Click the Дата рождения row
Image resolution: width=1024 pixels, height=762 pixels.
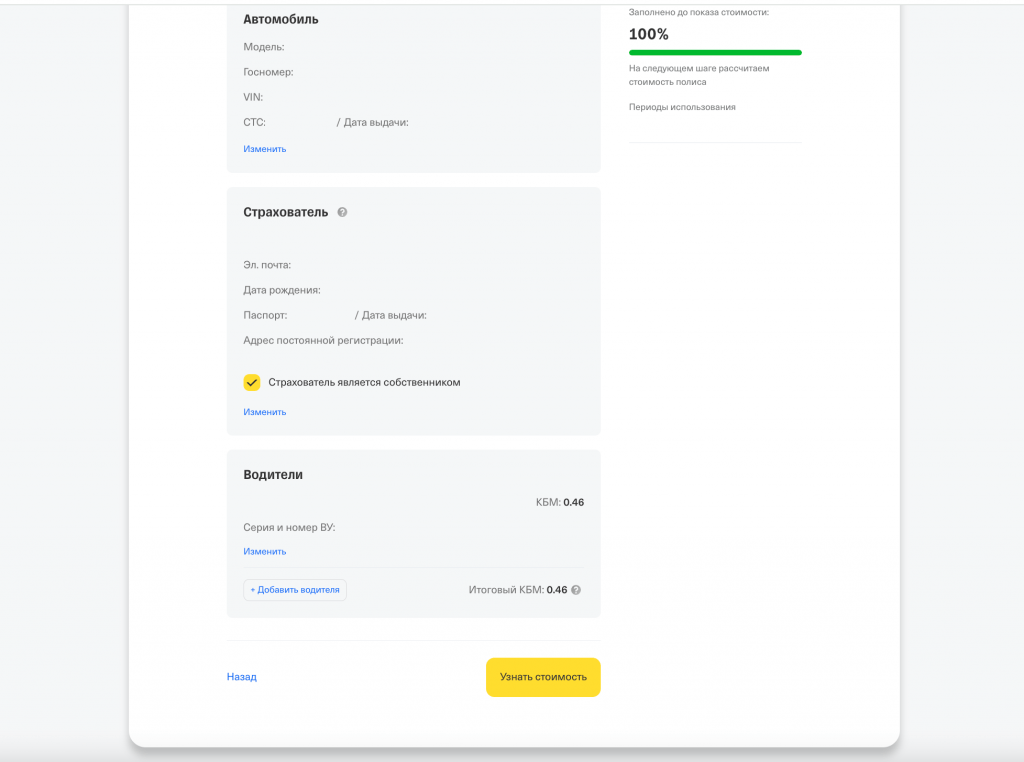[282, 290]
